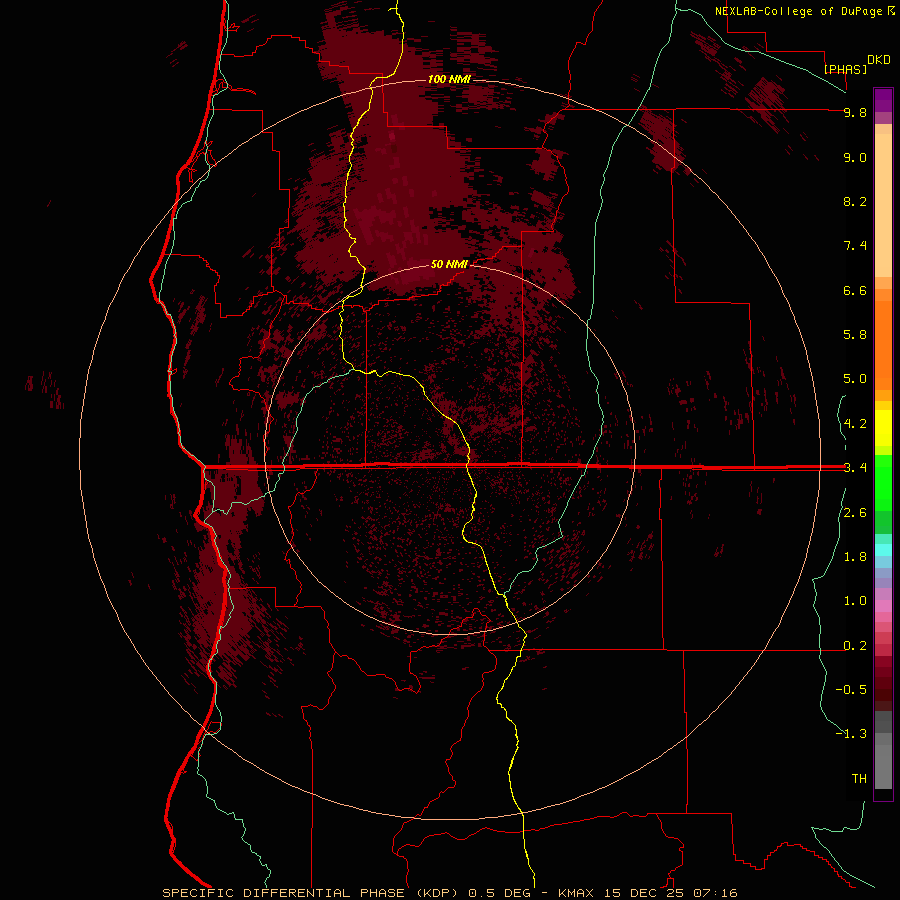Click the KMAX radar site identifier

click(x=575, y=893)
